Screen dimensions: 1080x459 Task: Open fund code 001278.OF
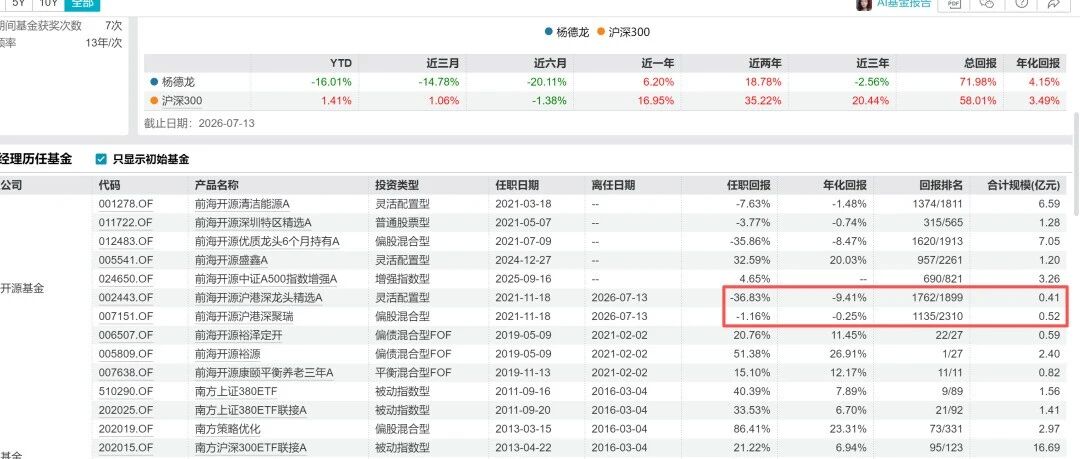tap(125, 204)
